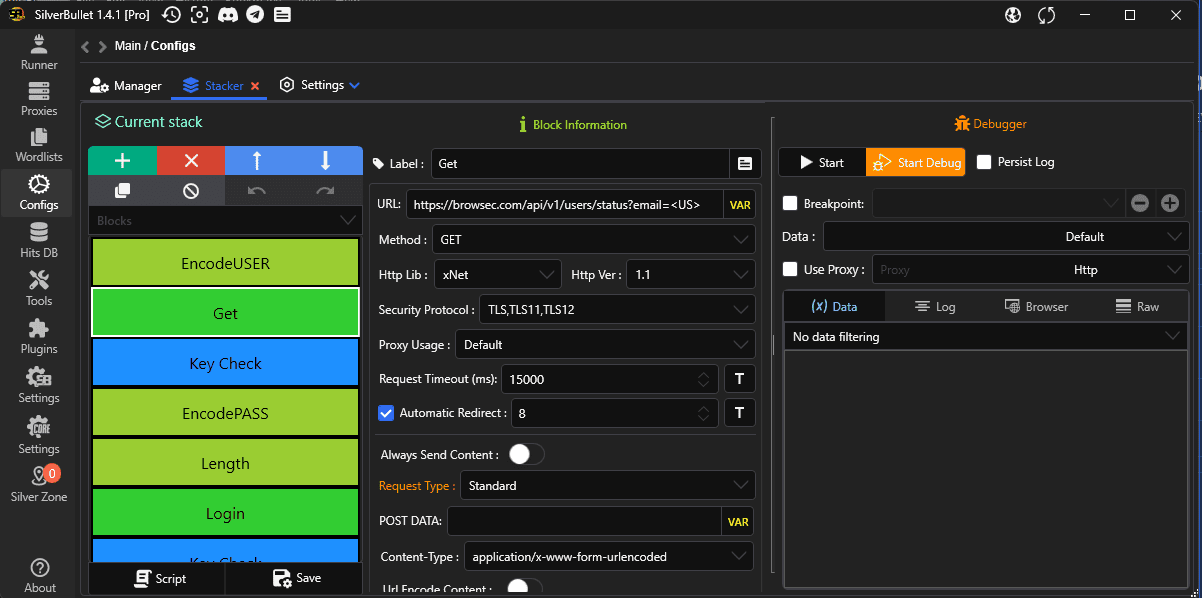Switch to the Manager tab
Screen dimensions: 1202x598
click(126, 86)
